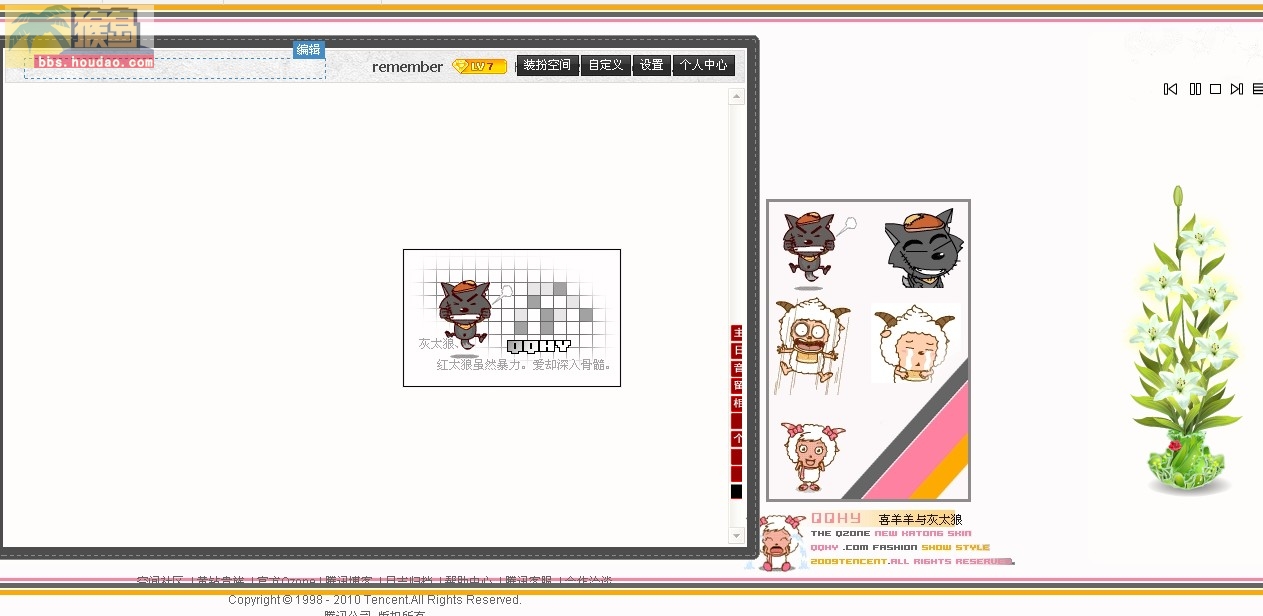Open the 日志归档 footer link
The image size is (1263, 616).
408,581
